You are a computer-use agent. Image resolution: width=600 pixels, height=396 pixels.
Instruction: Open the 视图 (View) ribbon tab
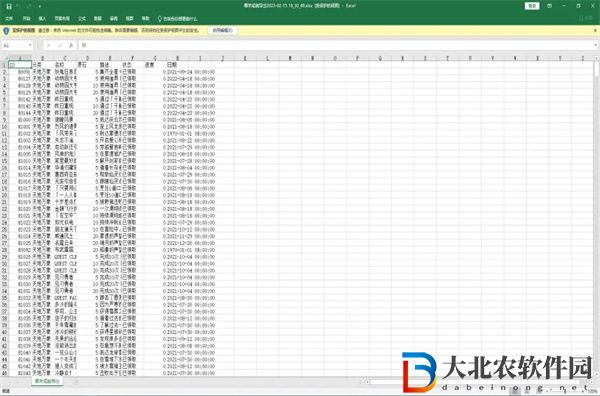pos(130,18)
